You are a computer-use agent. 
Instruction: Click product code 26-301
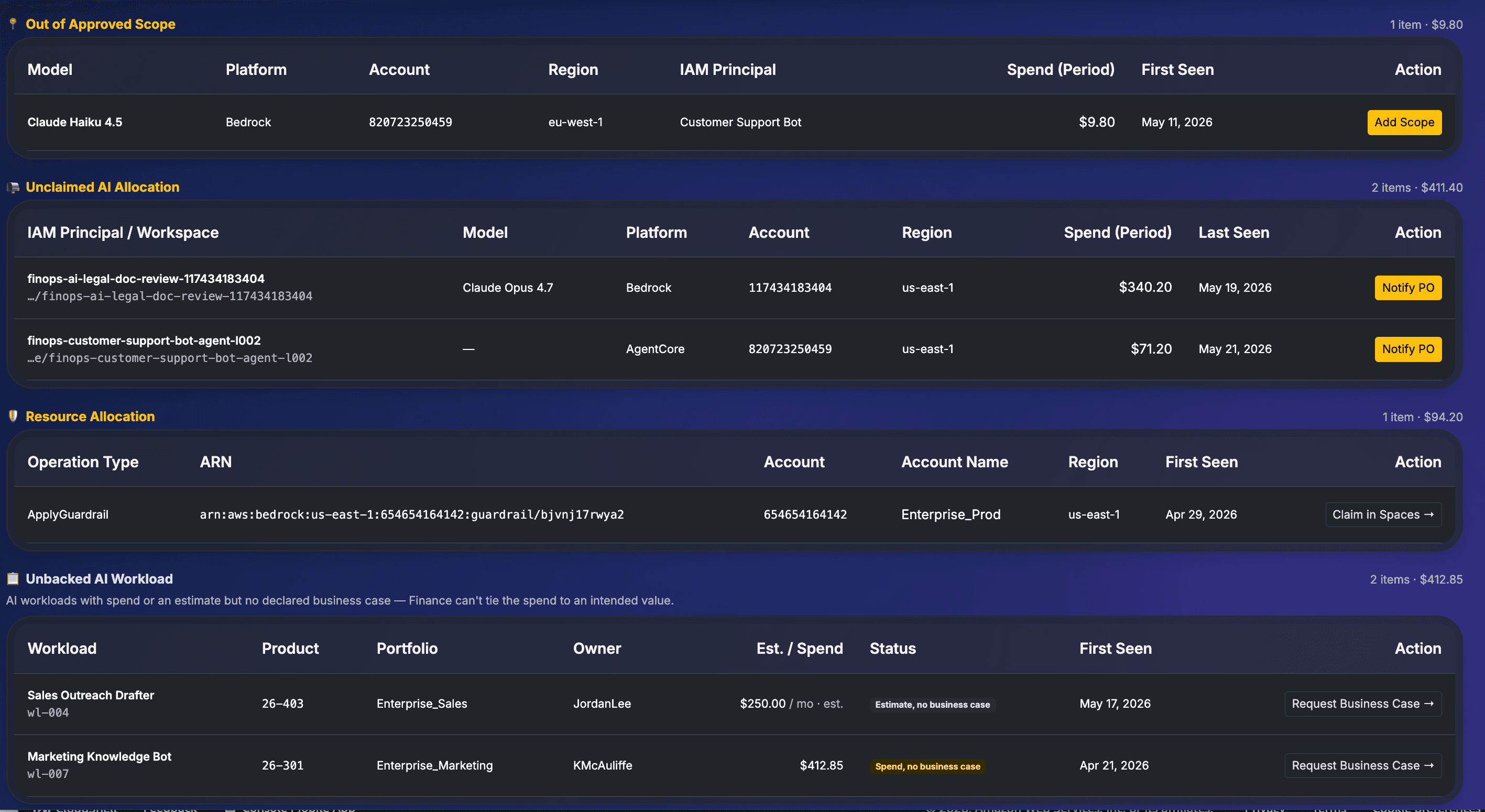tap(282, 765)
